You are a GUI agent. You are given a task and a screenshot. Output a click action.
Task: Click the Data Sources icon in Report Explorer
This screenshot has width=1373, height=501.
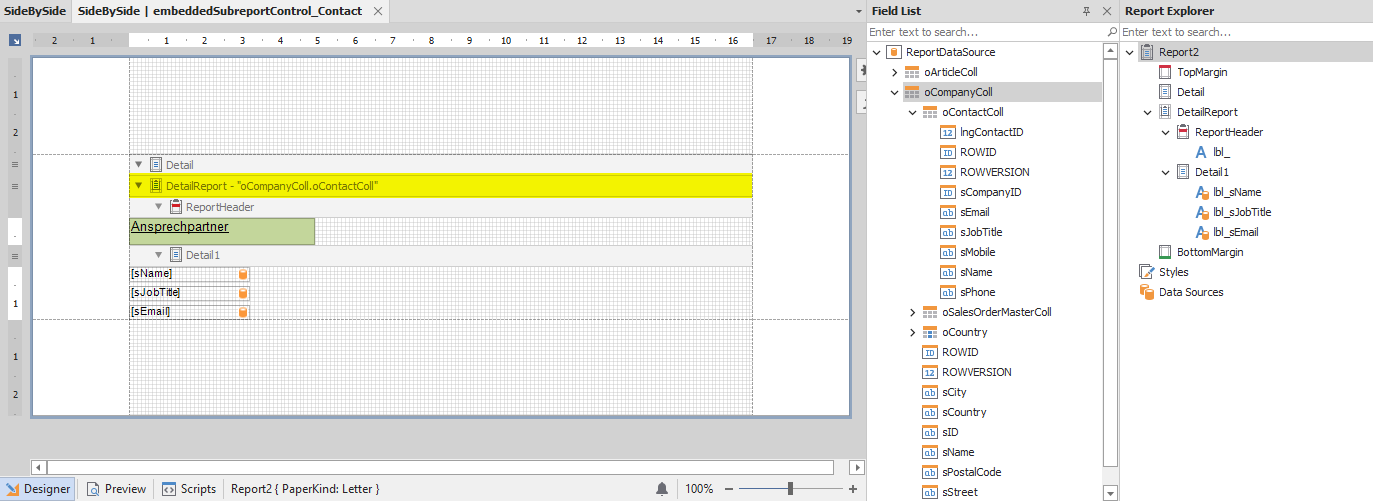click(1147, 292)
